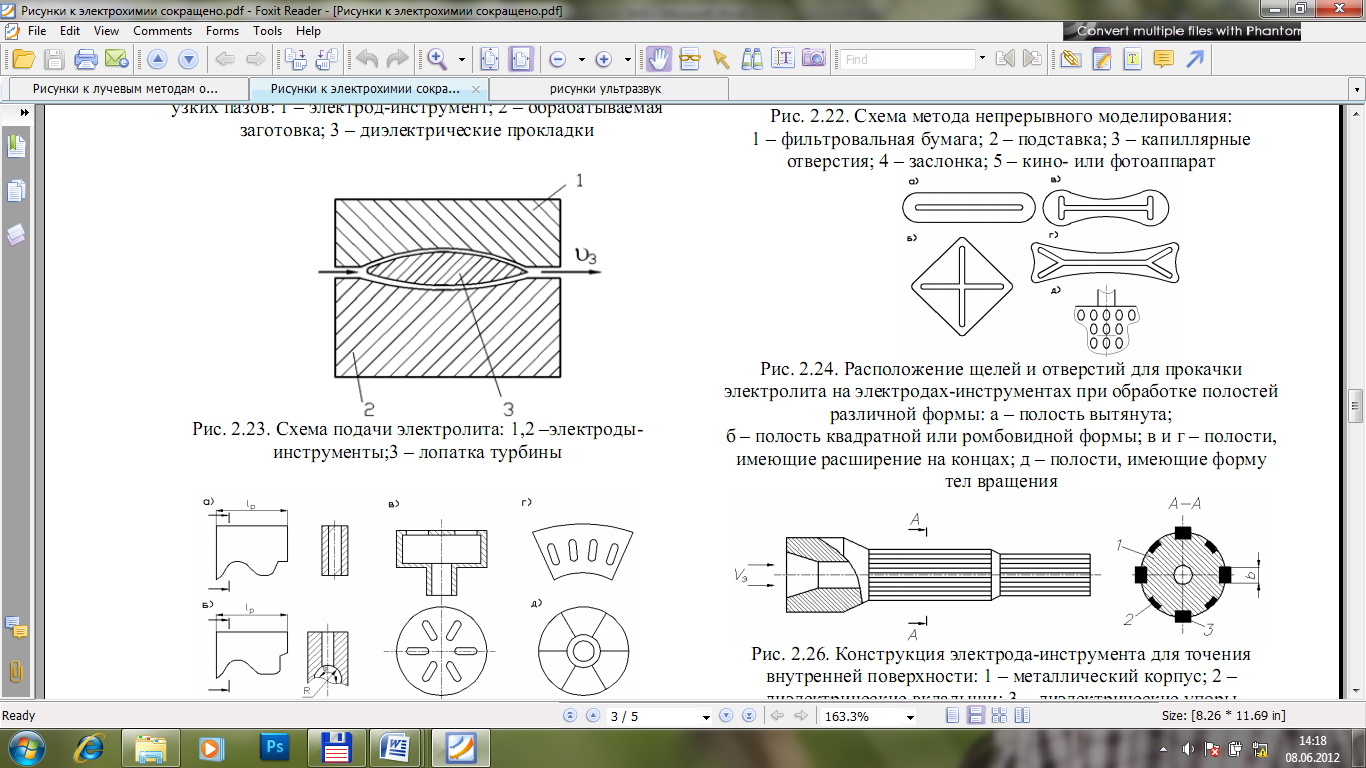This screenshot has width=1366, height=768.
Task: Click the Fit Page icon
Action: (490, 59)
